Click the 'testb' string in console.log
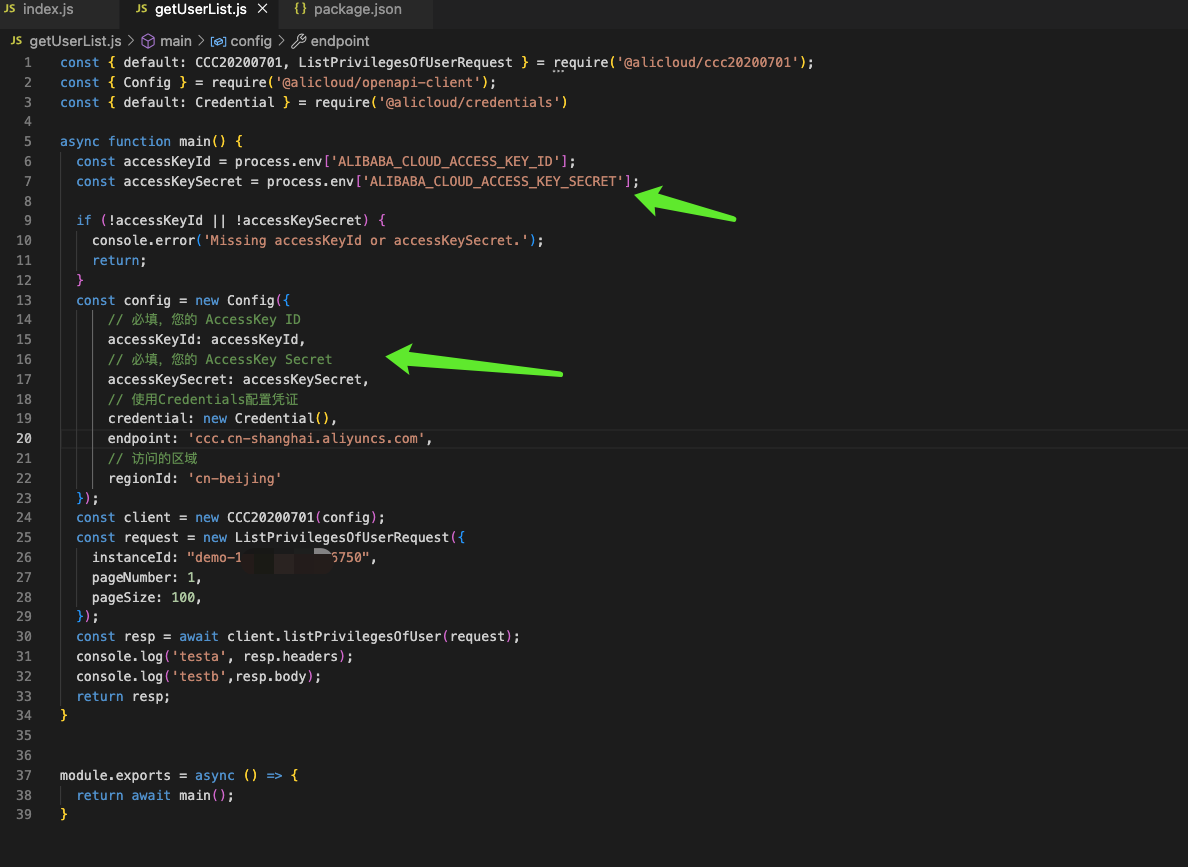1188x867 pixels. point(199,676)
